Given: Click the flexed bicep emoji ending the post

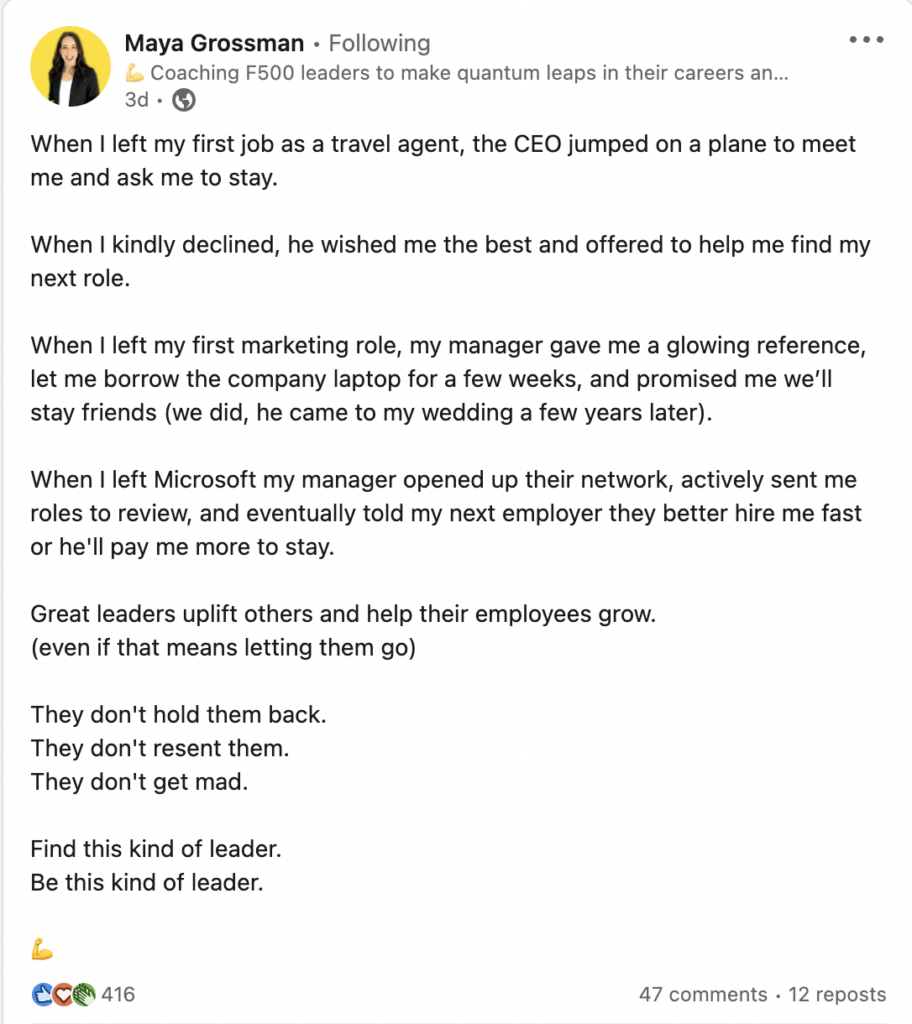Looking at the screenshot, I should coord(42,949).
